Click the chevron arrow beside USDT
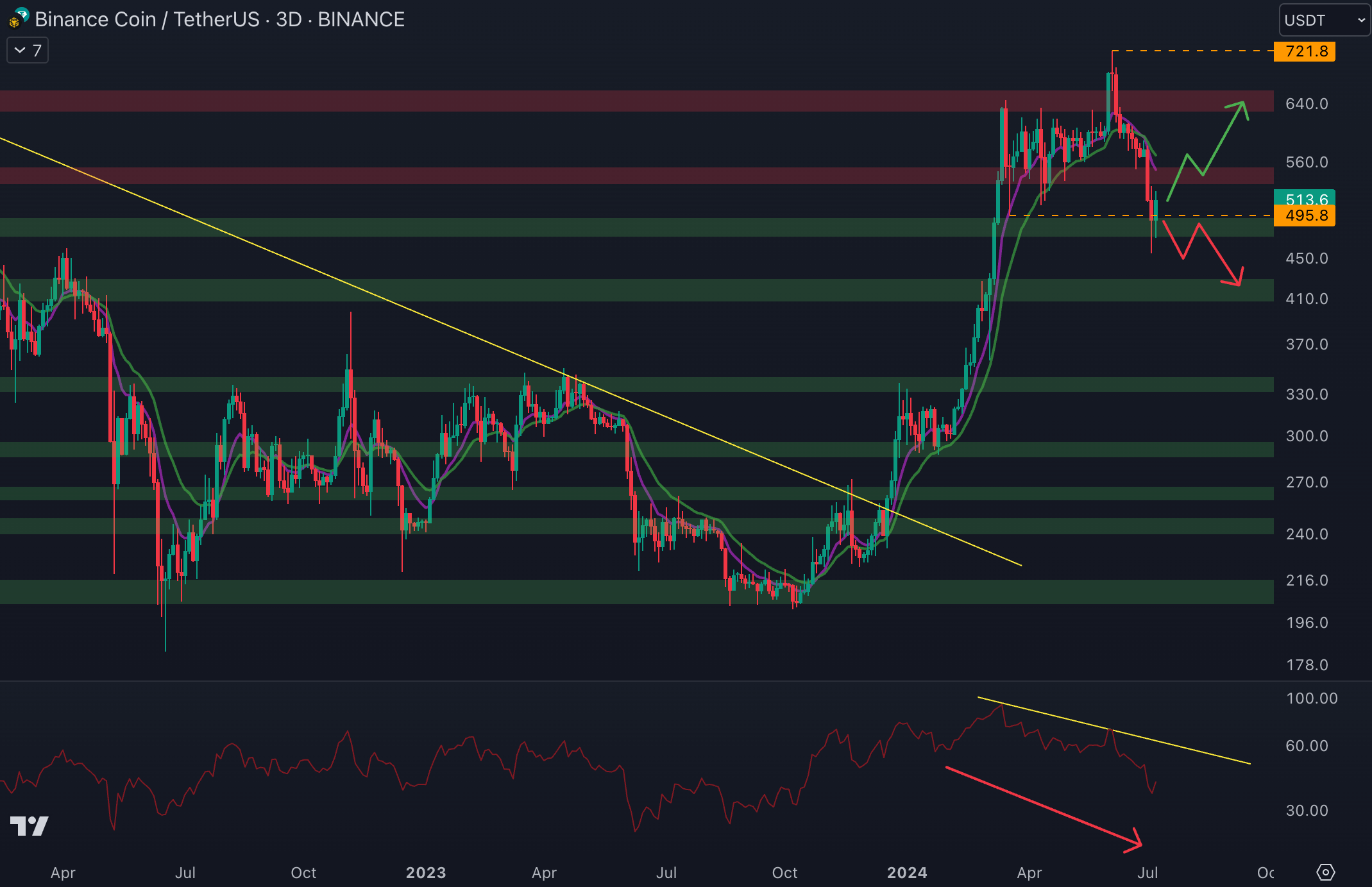This screenshot has height=887, width=1372. (x=1361, y=20)
